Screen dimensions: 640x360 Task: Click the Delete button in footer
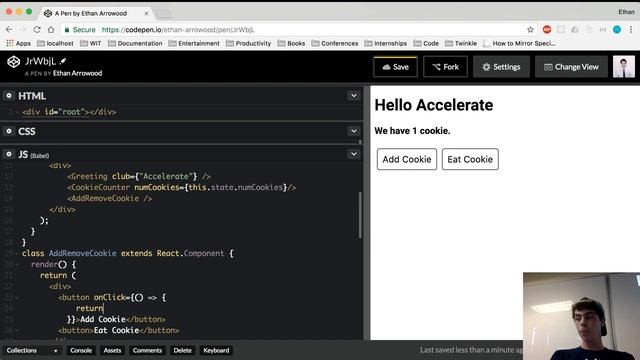pos(182,350)
